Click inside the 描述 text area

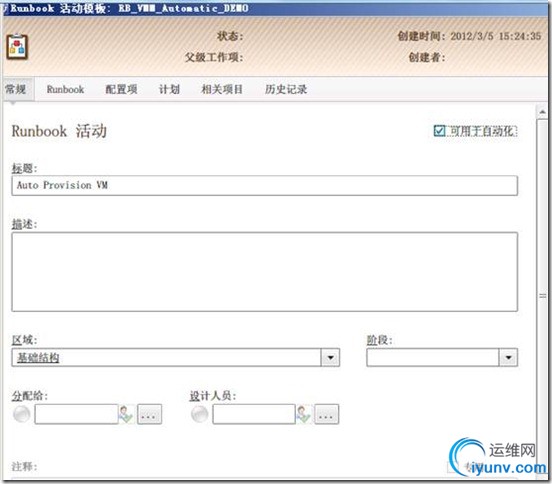coord(264,272)
